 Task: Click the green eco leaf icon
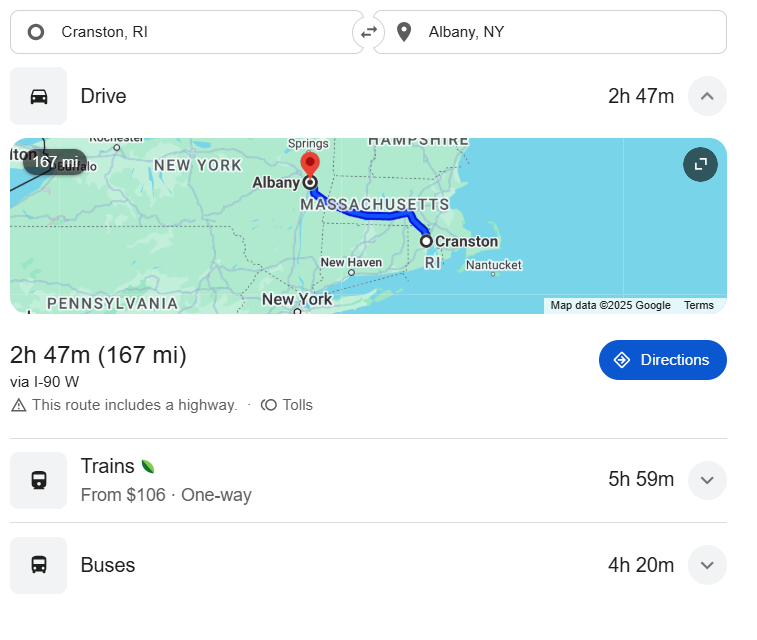pyautogui.click(x=148, y=466)
